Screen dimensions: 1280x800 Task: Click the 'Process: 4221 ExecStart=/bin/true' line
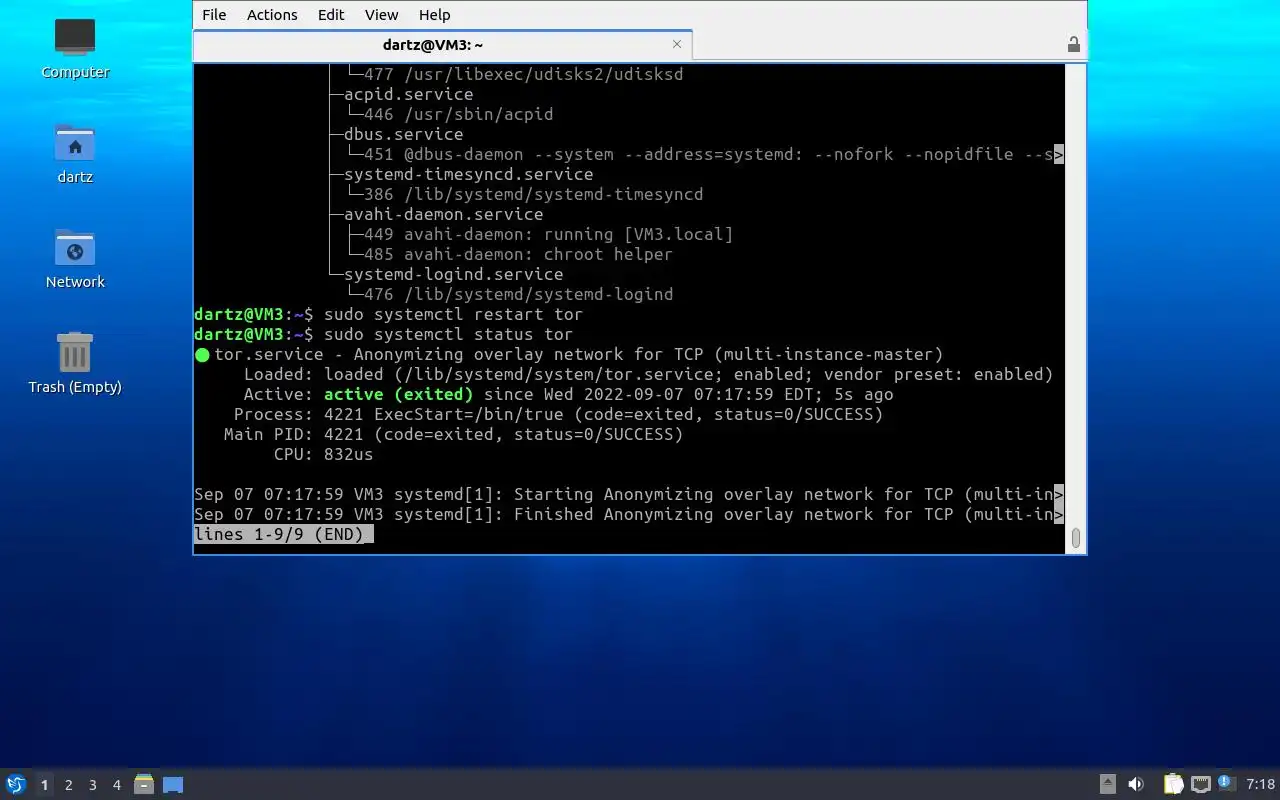click(x=559, y=414)
